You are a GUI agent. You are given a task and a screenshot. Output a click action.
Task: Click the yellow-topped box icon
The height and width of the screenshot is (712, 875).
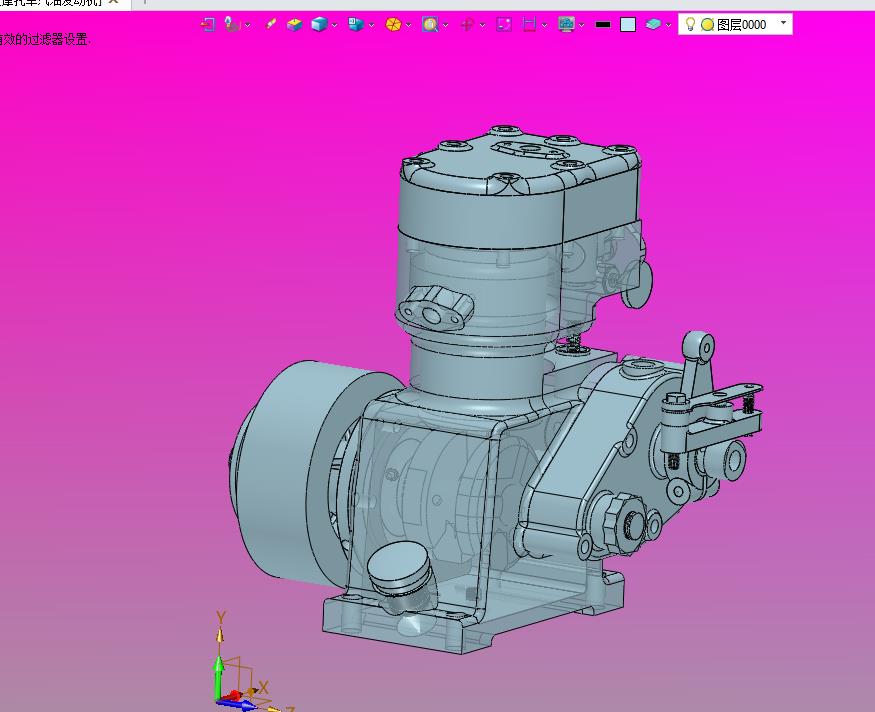(x=295, y=25)
